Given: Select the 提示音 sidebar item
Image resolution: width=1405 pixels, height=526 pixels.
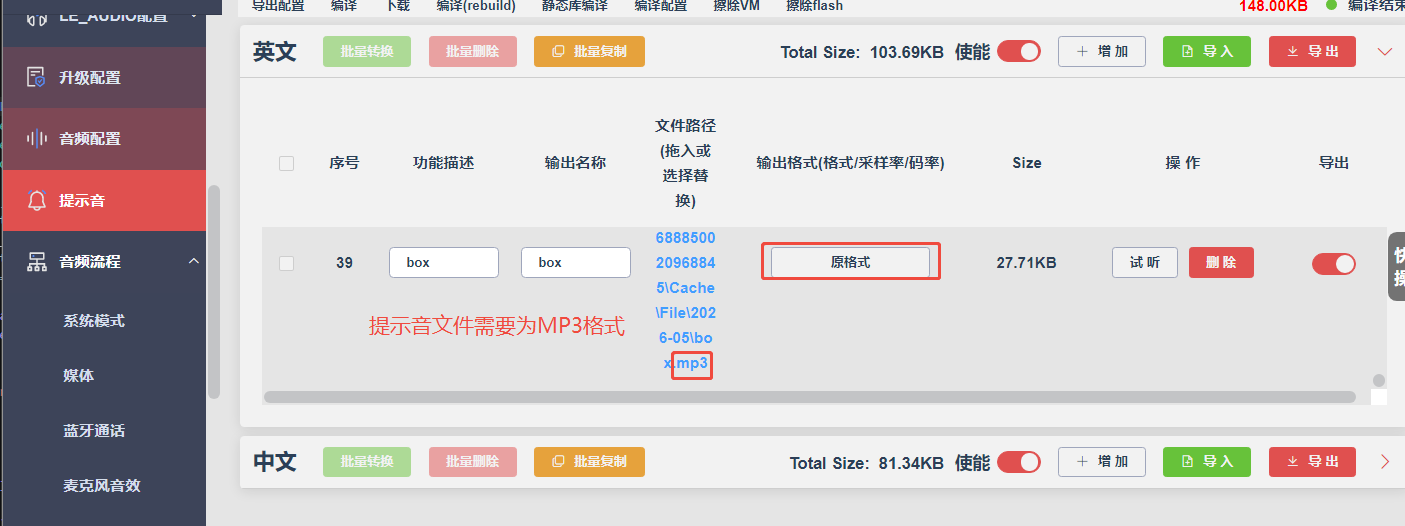Looking at the screenshot, I should tap(103, 200).
